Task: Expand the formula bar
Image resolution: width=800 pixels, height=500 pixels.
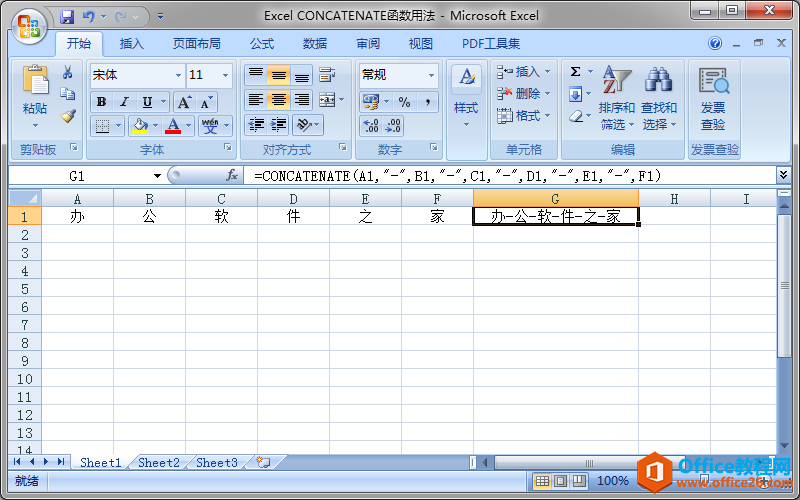Action: coord(784,176)
